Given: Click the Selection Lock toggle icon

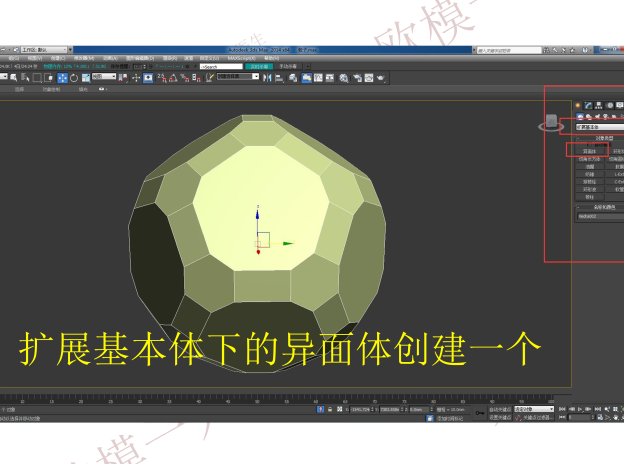Looking at the screenshot, I should 330,409.
